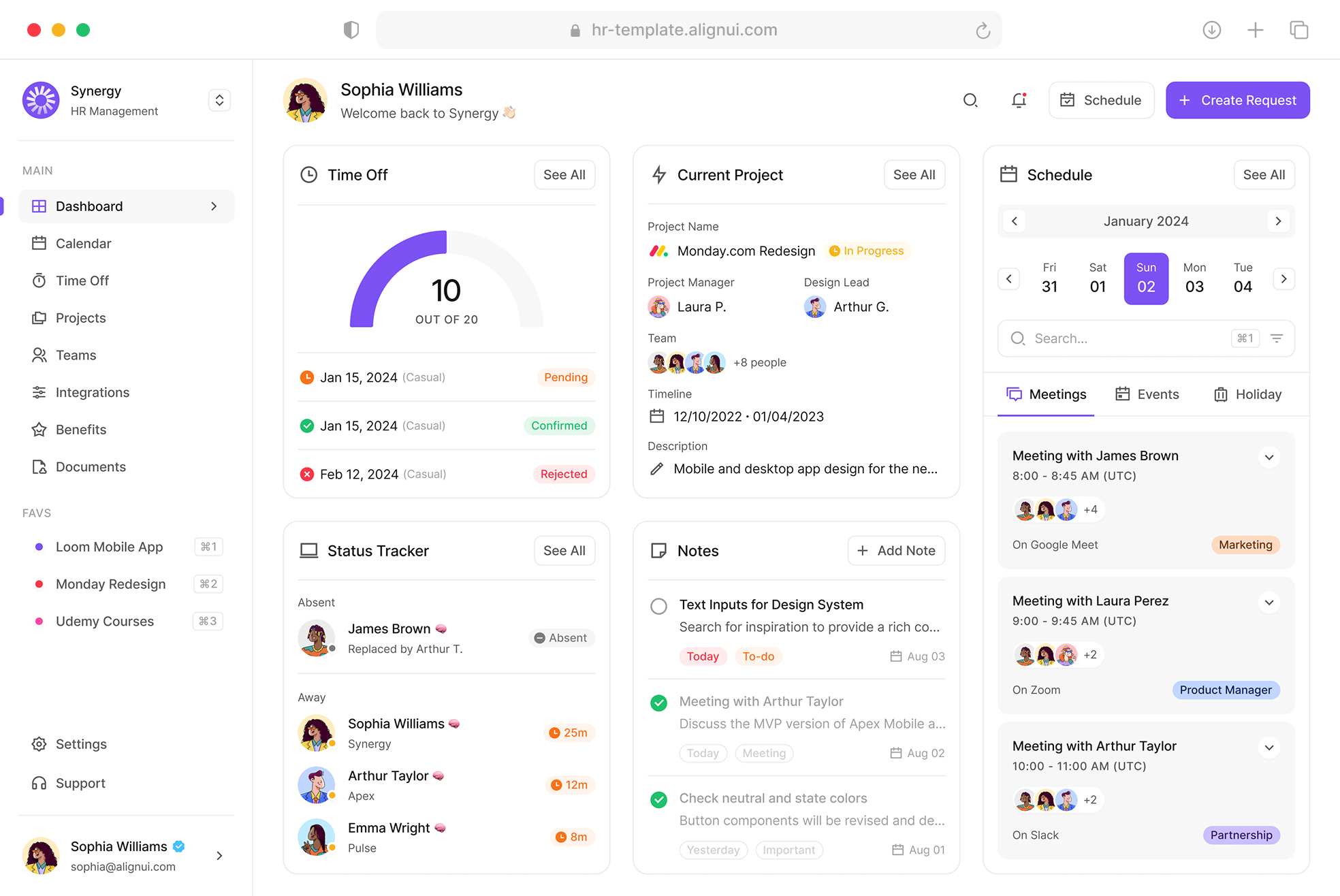Open browser downloads icon
Screen dimensions: 1340x896
point(1211,30)
